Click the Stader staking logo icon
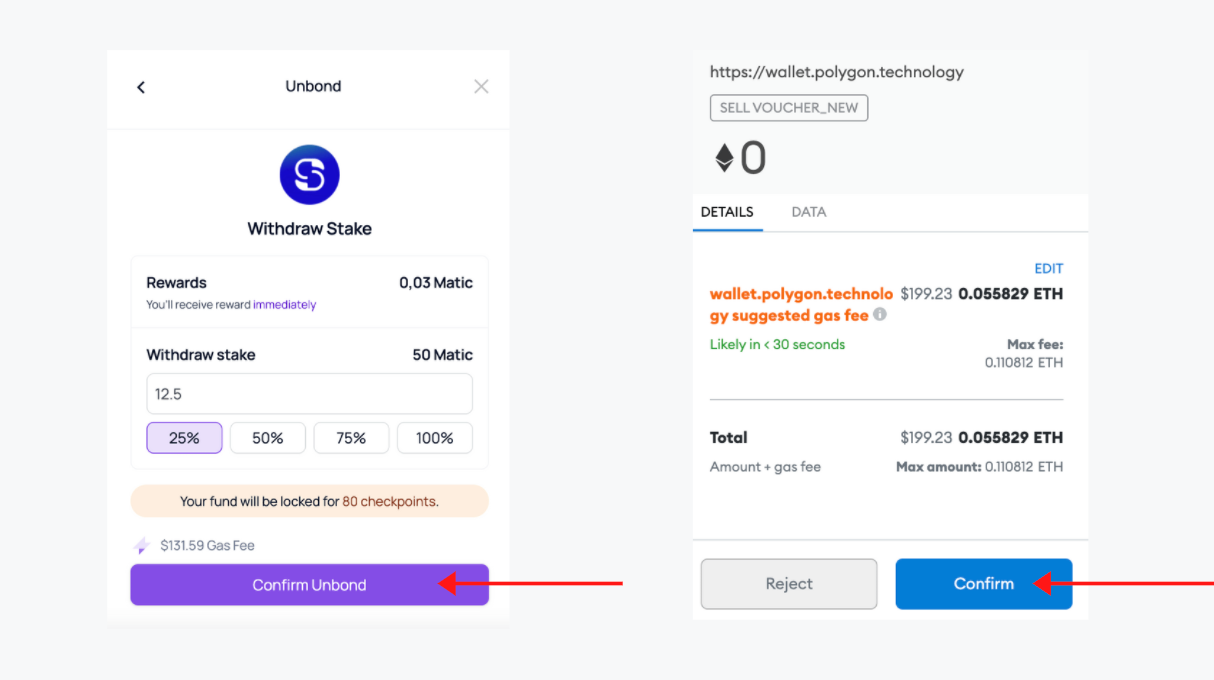 pyautogui.click(x=309, y=174)
